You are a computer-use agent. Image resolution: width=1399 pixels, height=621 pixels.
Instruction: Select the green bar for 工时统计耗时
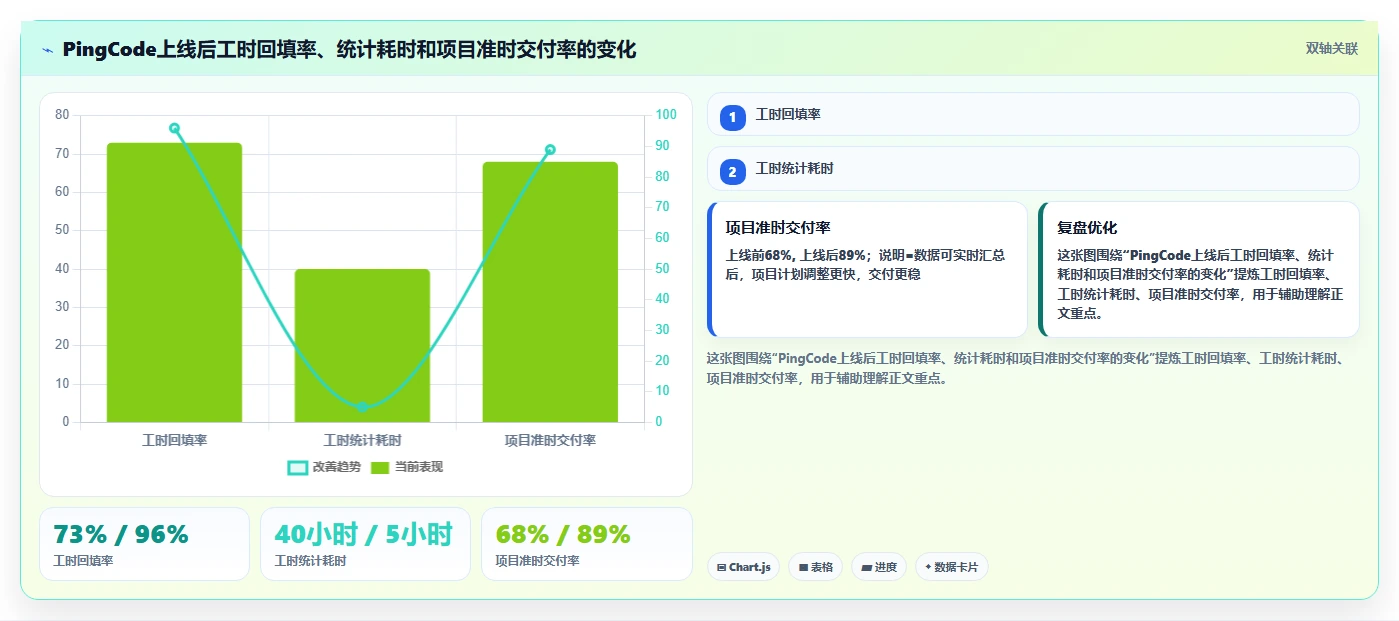tap(362, 345)
